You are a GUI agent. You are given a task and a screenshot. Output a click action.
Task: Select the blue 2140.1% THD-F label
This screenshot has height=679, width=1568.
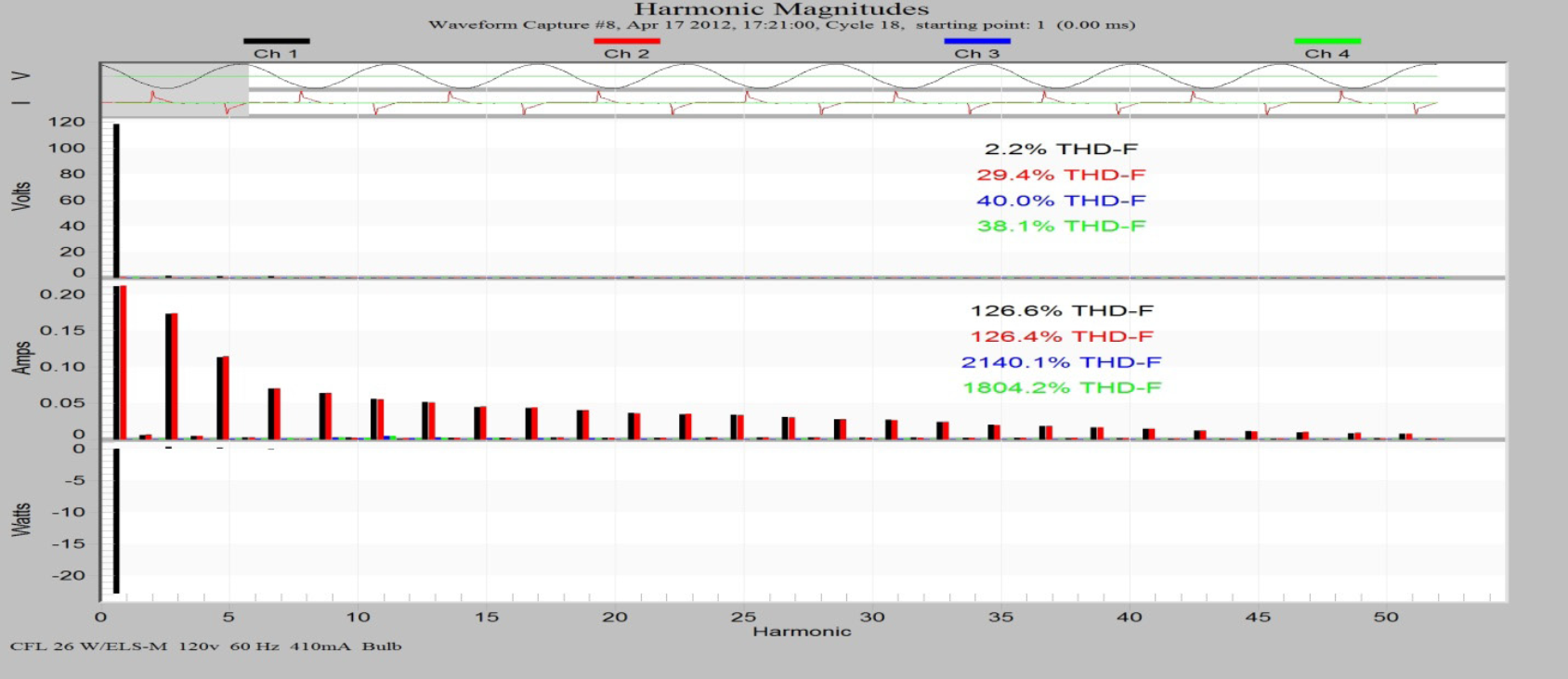[x=1061, y=362]
